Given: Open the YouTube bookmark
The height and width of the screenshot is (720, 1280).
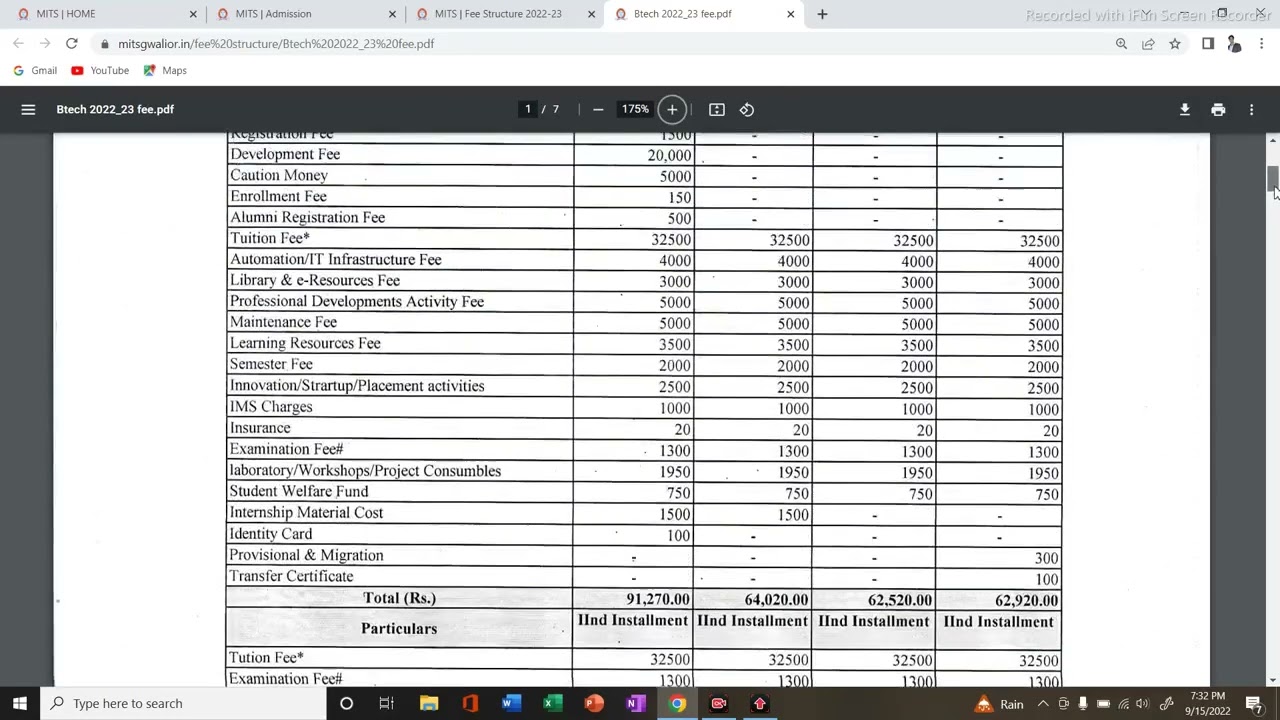Looking at the screenshot, I should pyautogui.click(x=100, y=70).
